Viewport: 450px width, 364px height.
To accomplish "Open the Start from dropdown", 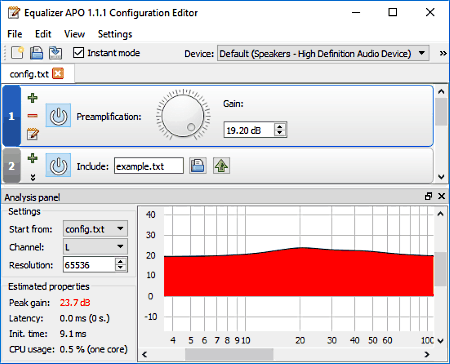I will 95,229.
